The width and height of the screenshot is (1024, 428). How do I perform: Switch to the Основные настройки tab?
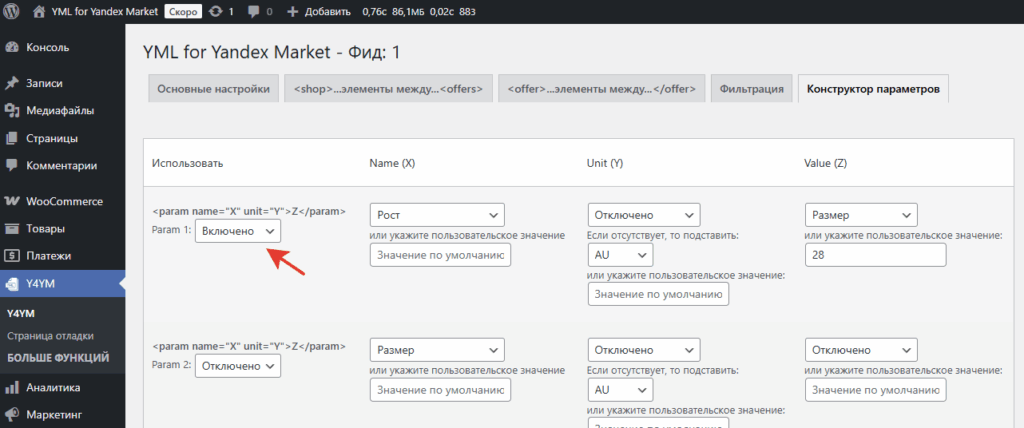212,89
